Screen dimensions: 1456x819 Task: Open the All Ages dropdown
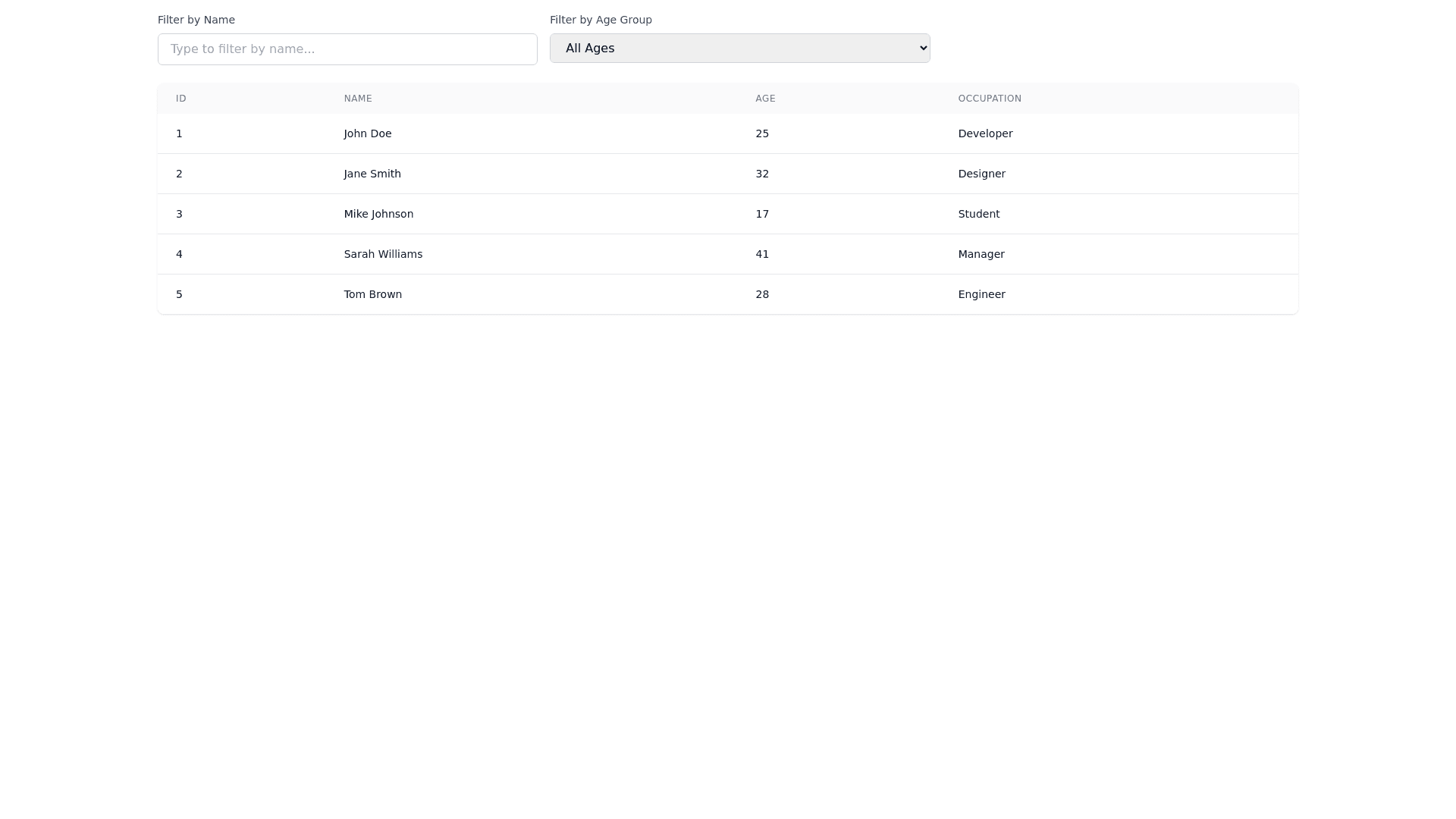739,49
